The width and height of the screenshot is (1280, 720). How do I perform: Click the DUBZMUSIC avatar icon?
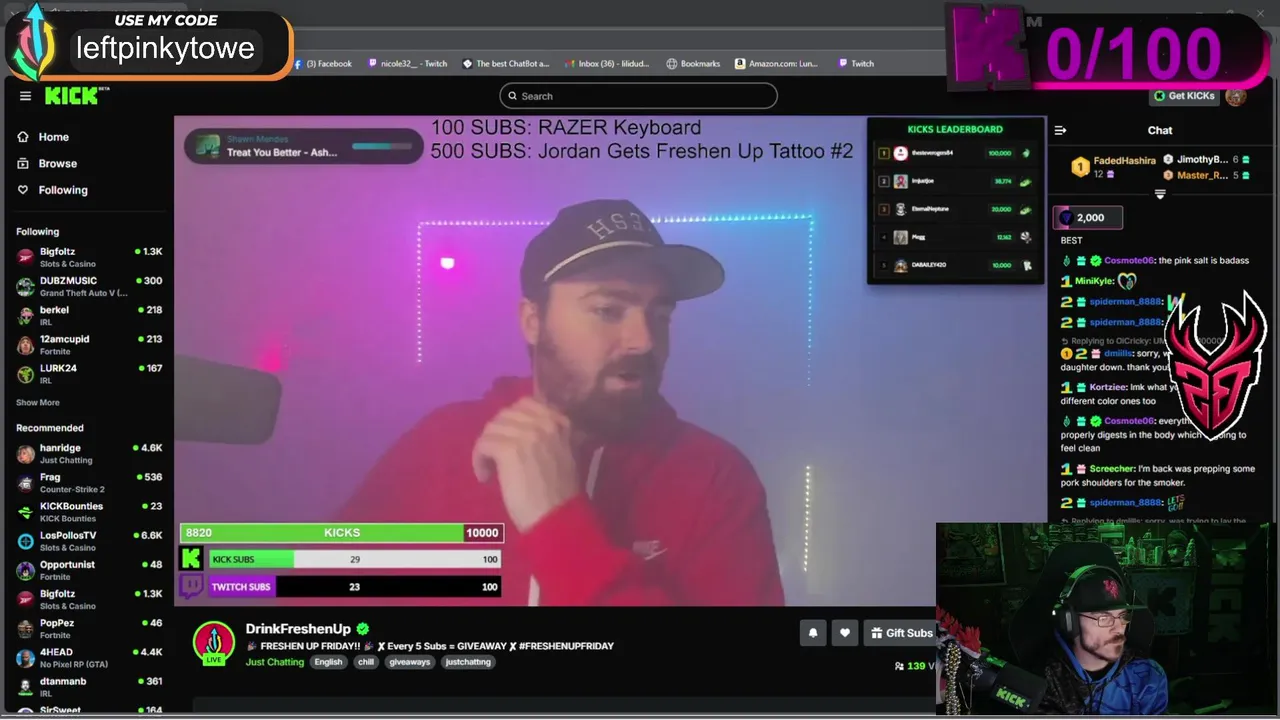point(25,286)
